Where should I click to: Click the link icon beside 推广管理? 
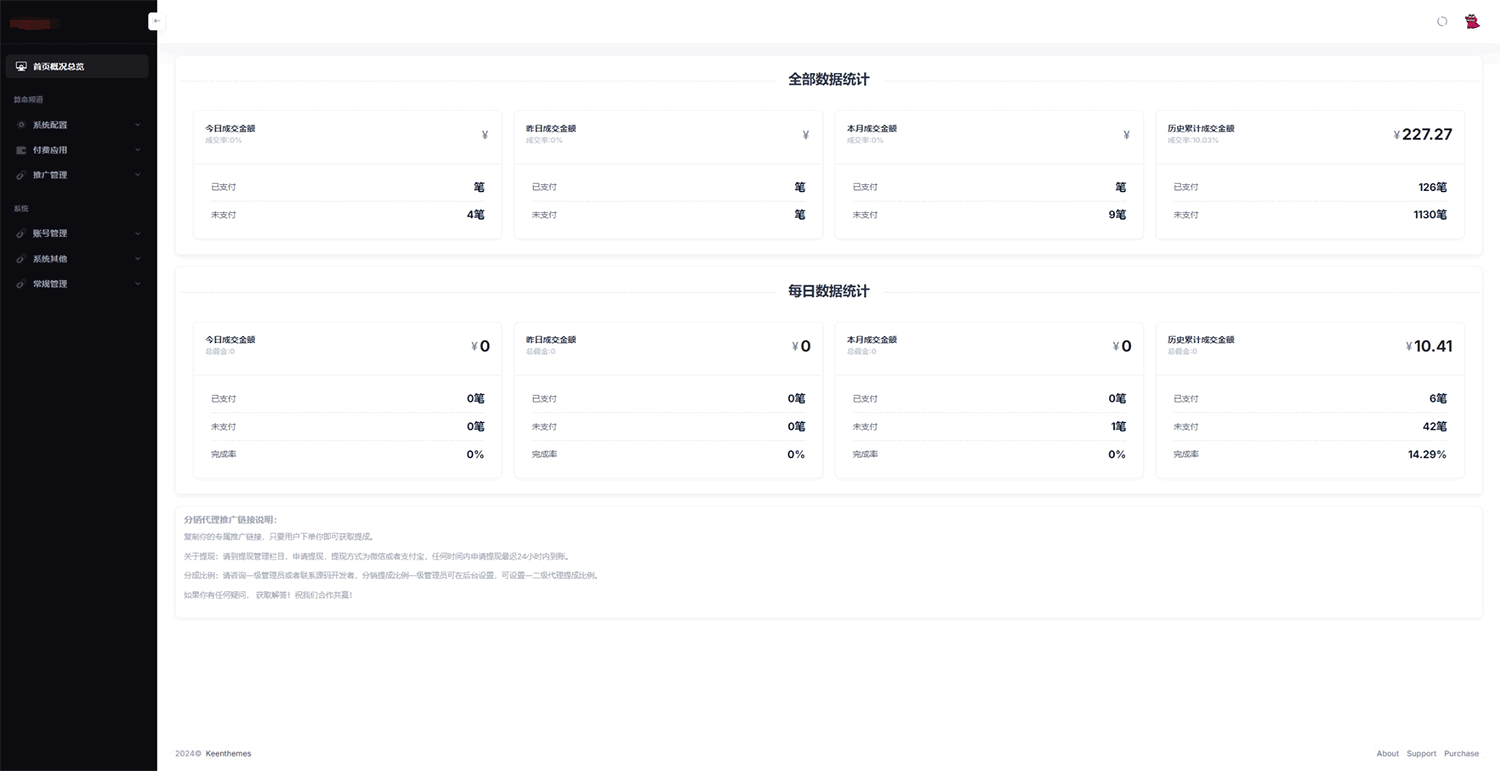pos(21,175)
